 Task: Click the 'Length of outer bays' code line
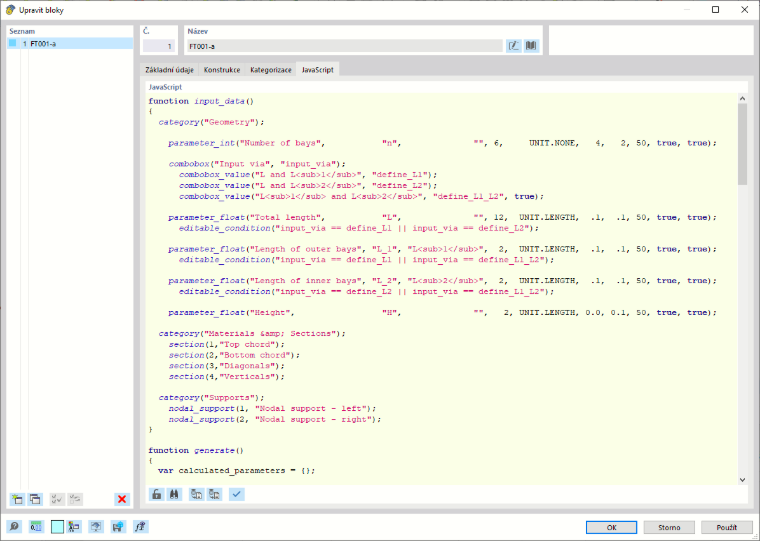pos(442,249)
